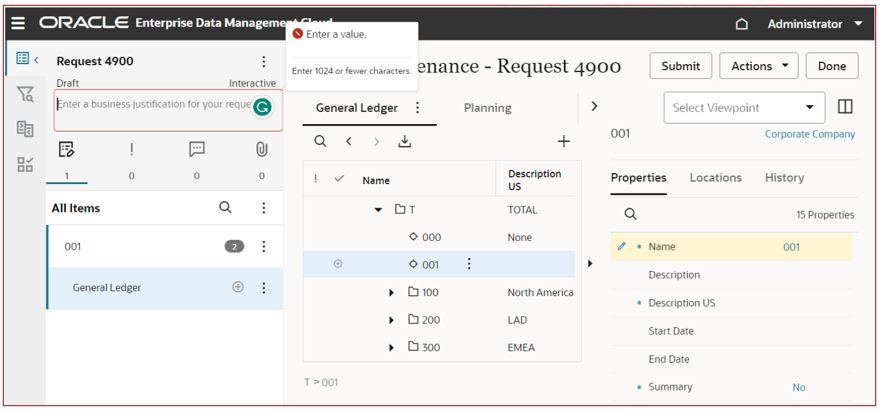This screenshot has height=411, width=884.
Task: Open All Items three-dot menu
Action: (263, 208)
